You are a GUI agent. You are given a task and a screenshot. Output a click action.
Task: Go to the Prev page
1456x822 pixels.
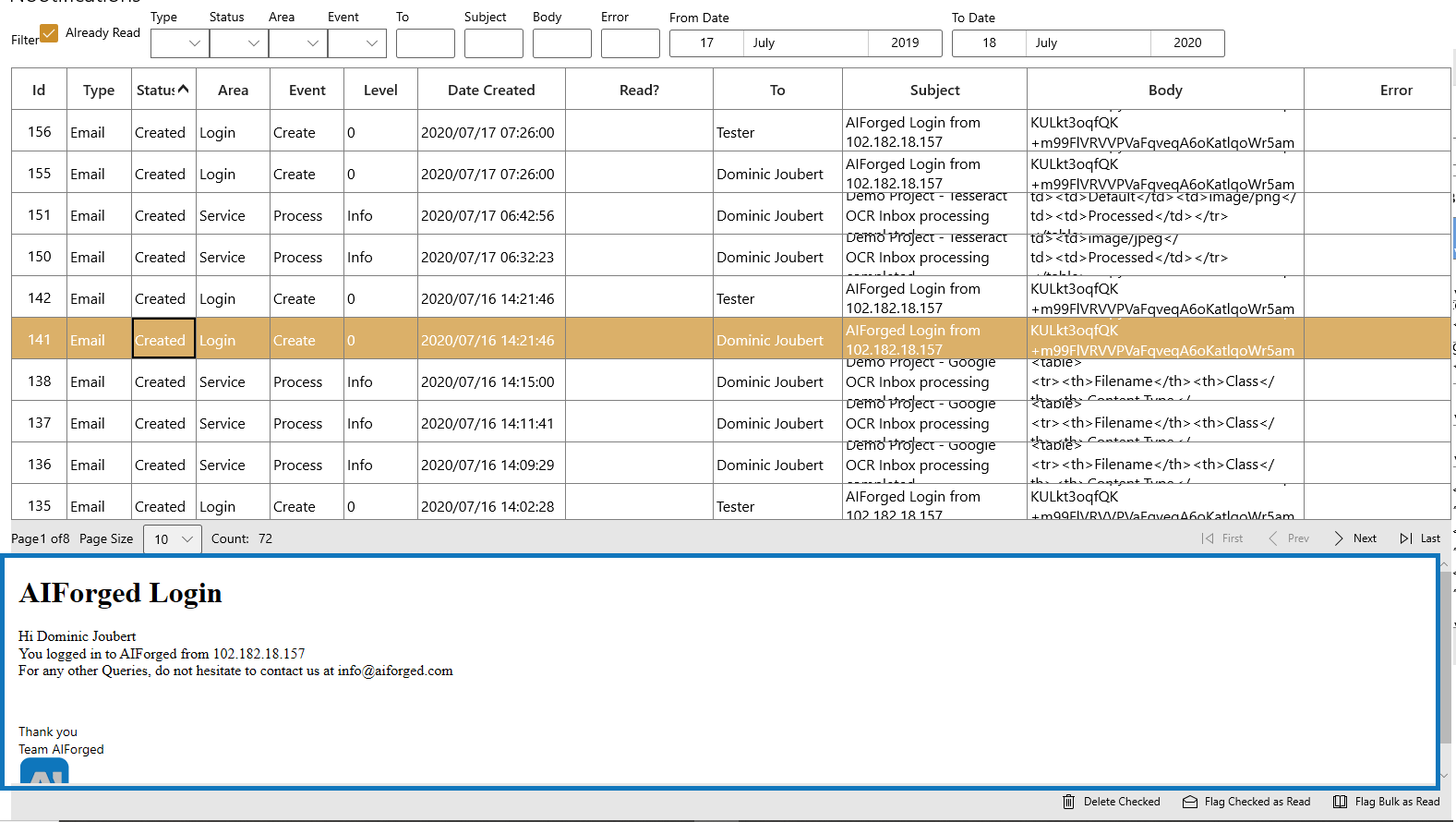[1289, 538]
